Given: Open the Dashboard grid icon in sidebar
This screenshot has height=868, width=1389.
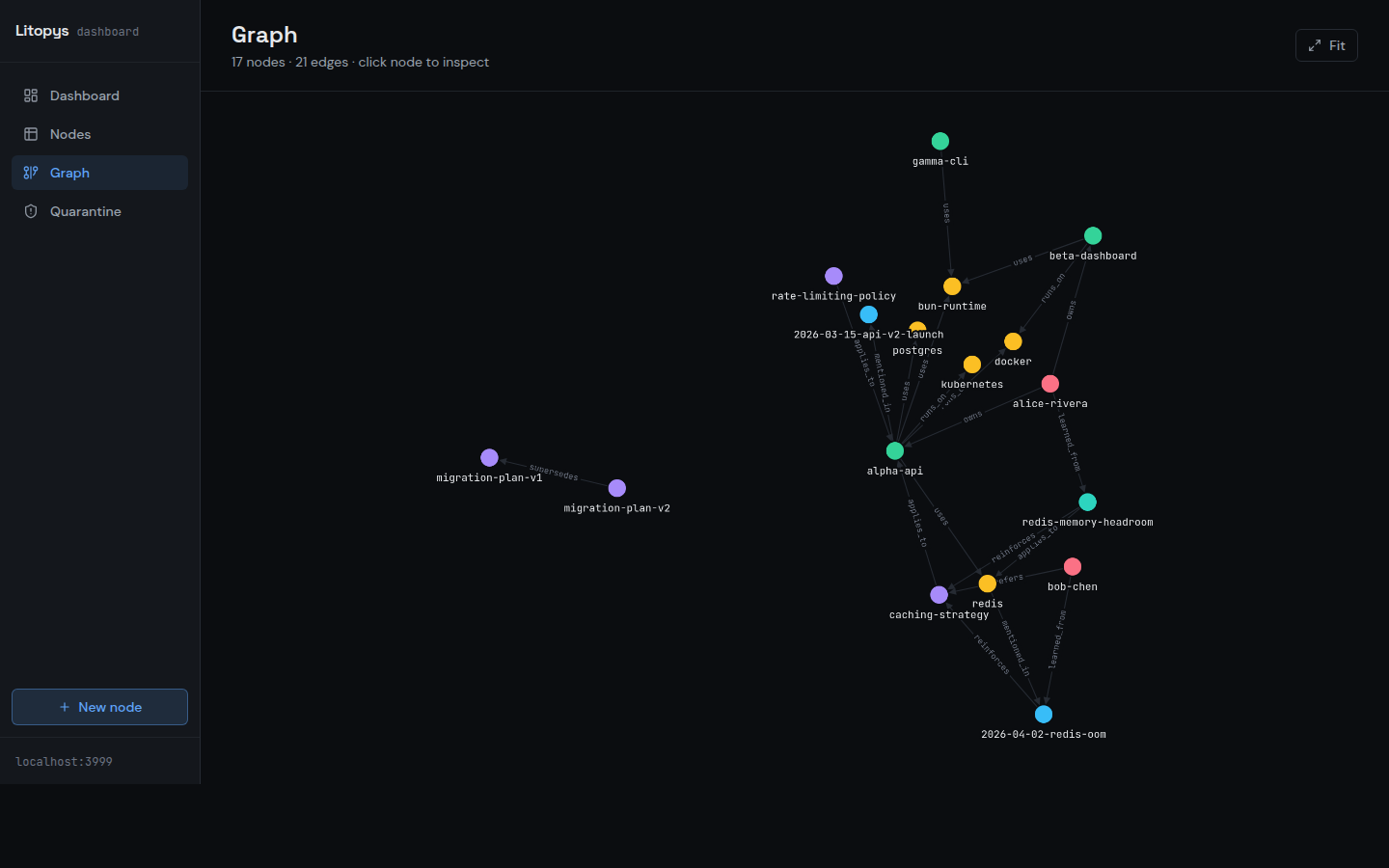Looking at the screenshot, I should (30, 95).
